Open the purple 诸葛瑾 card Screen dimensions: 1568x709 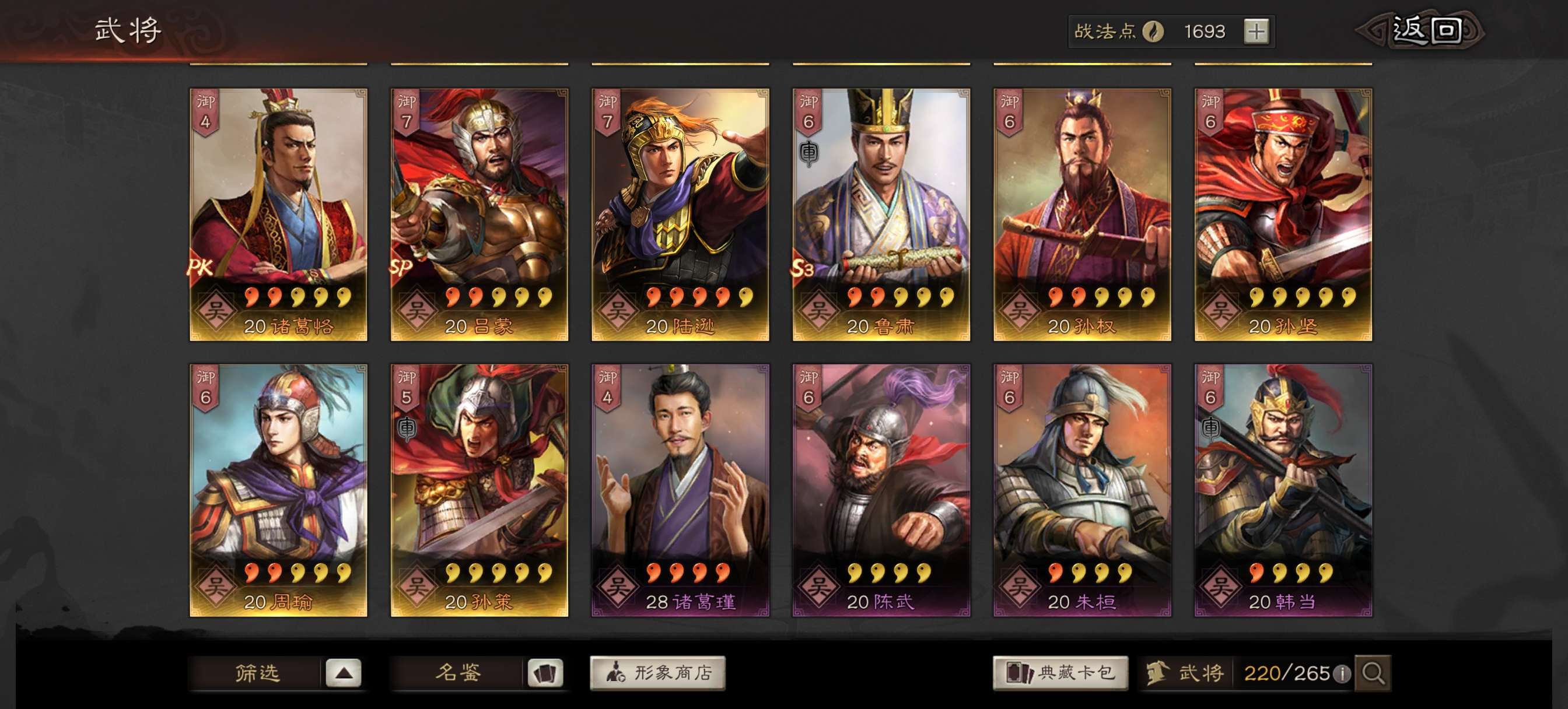click(680, 490)
